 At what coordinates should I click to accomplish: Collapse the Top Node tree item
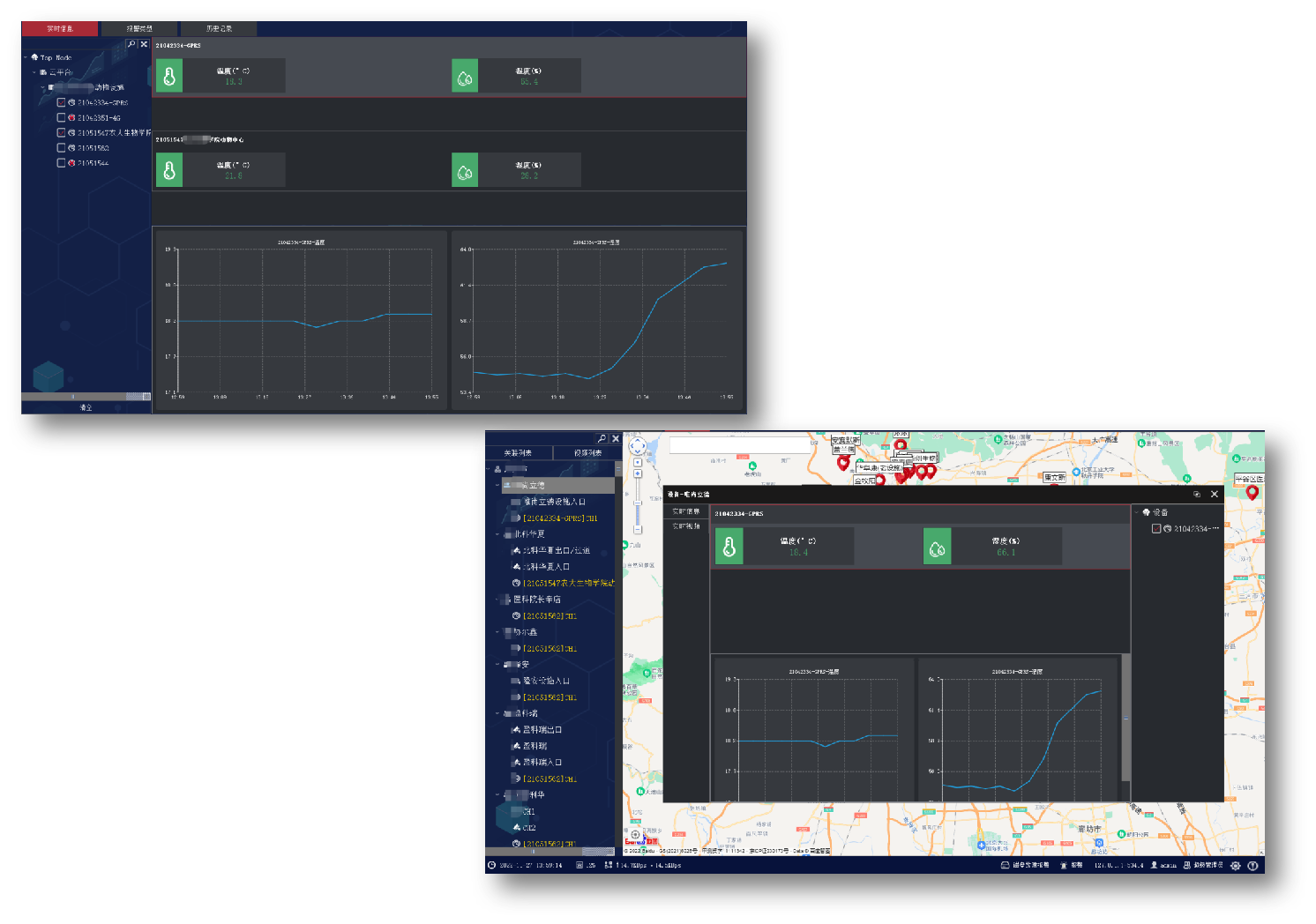pos(26,57)
